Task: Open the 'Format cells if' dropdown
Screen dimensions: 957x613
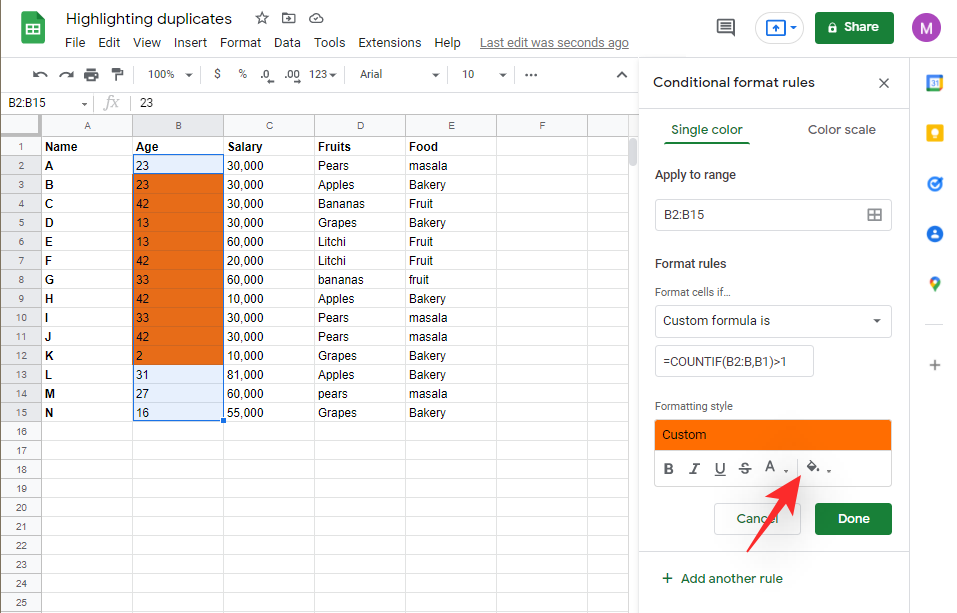Action: coord(772,321)
